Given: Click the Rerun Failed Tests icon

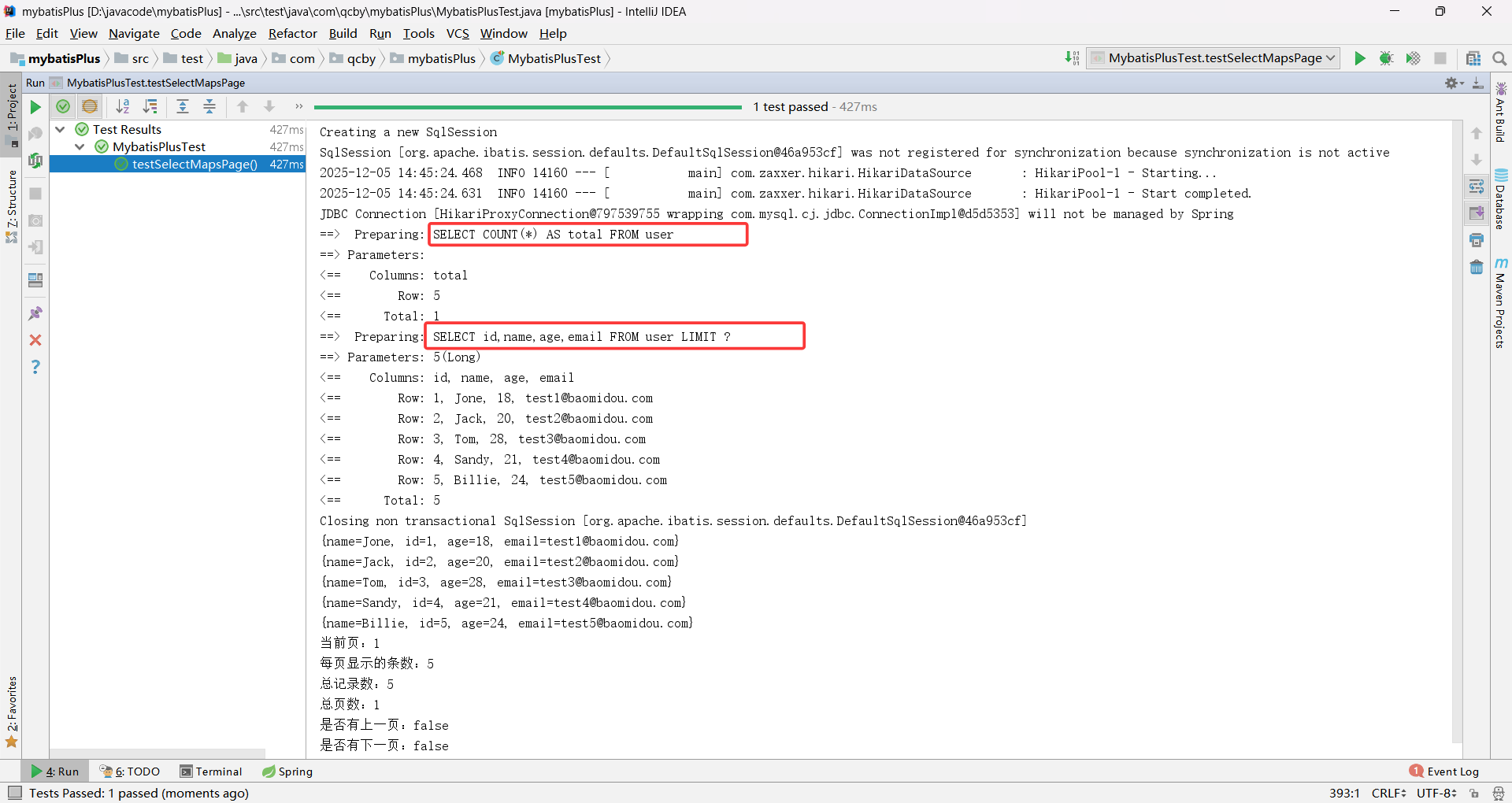Looking at the screenshot, I should click(35, 134).
